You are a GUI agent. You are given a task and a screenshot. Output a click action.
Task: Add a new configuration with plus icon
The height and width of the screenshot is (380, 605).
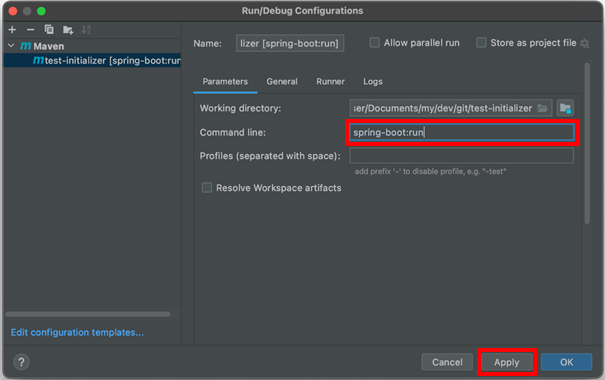coord(12,30)
